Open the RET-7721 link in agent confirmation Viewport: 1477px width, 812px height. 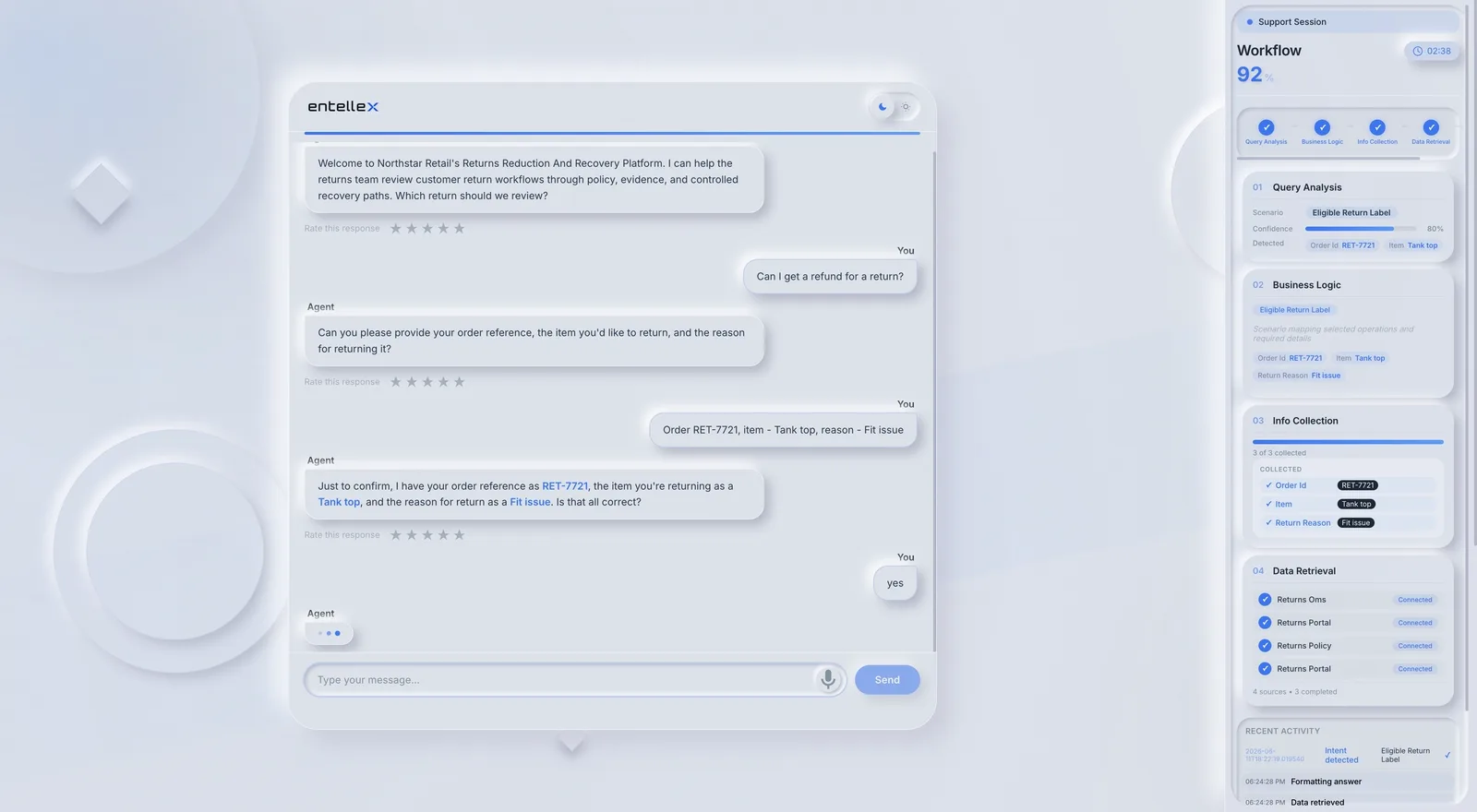click(x=565, y=486)
